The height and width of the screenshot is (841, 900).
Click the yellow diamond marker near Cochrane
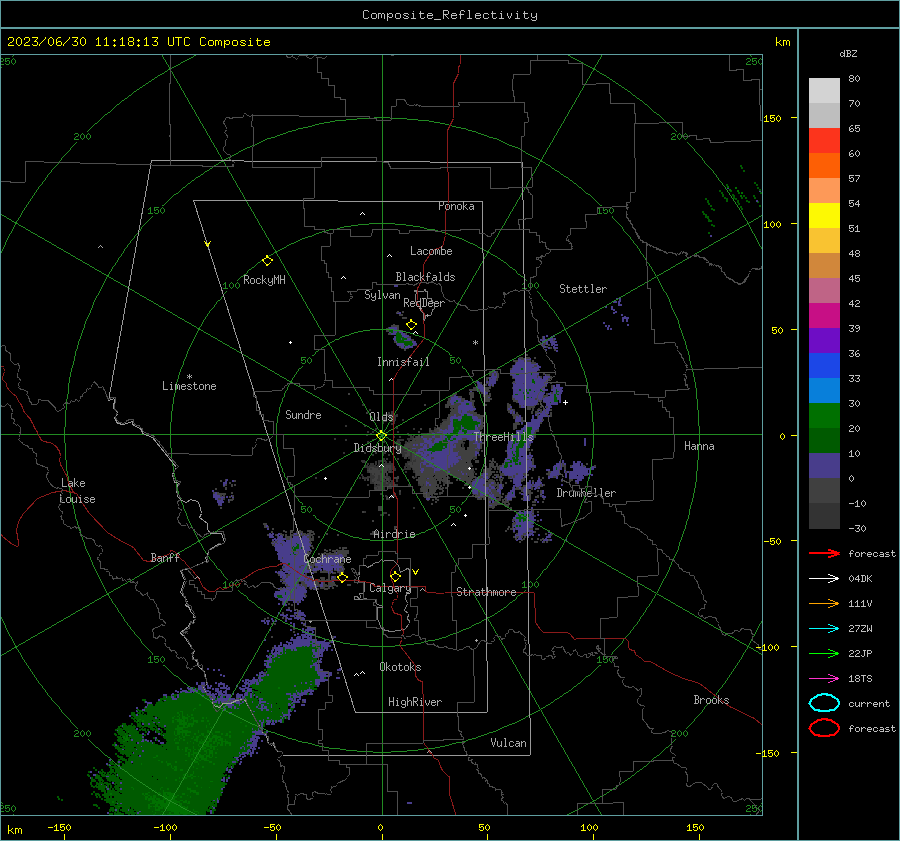(342, 577)
